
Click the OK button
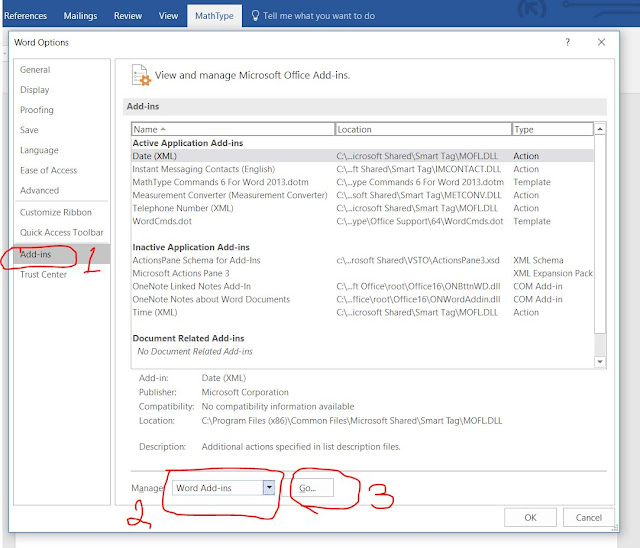pos(530,517)
